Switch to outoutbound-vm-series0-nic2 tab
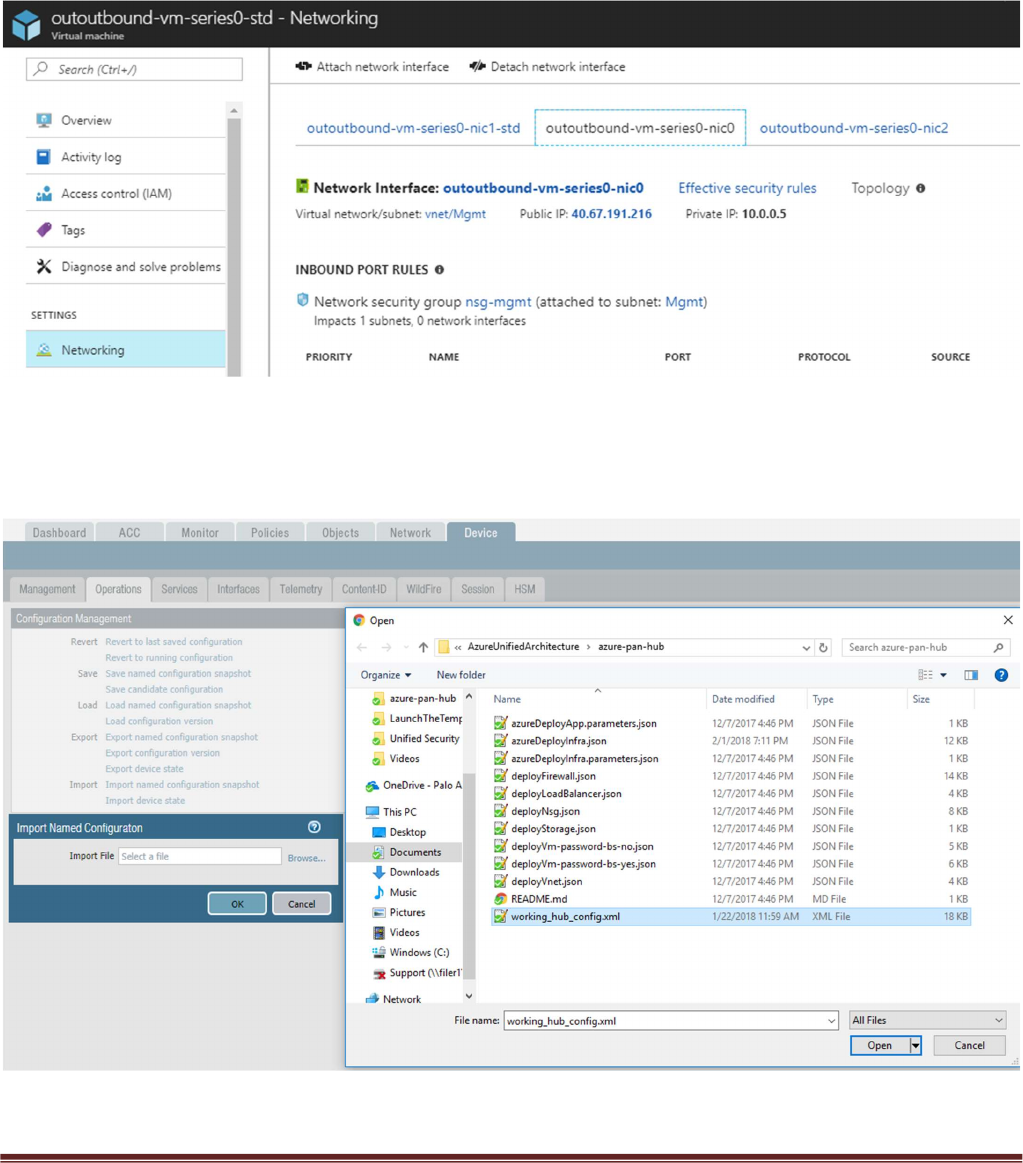1023x1163 pixels. click(854, 128)
